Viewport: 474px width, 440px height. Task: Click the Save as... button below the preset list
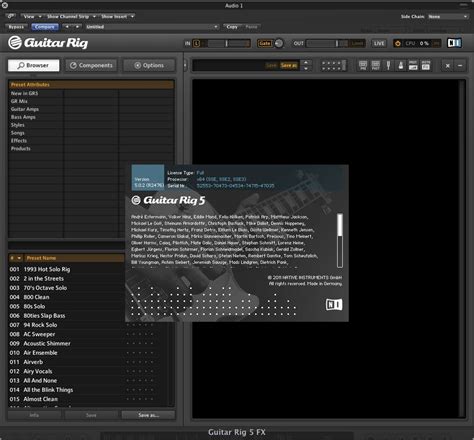pos(148,415)
